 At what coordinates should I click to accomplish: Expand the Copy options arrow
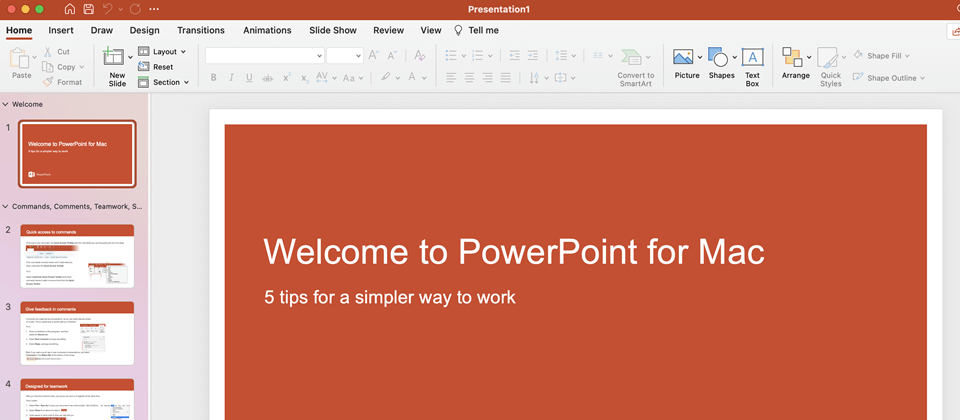tap(82, 67)
